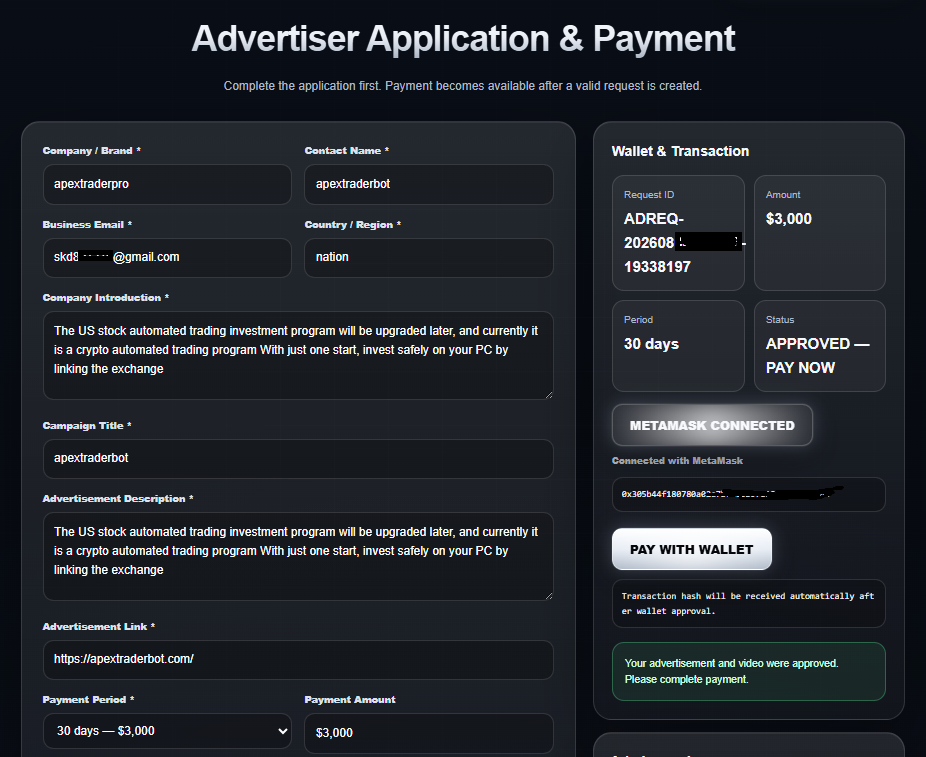Click the Period value 30 days
This screenshot has height=757, width=926.
(x=651, y=344)
